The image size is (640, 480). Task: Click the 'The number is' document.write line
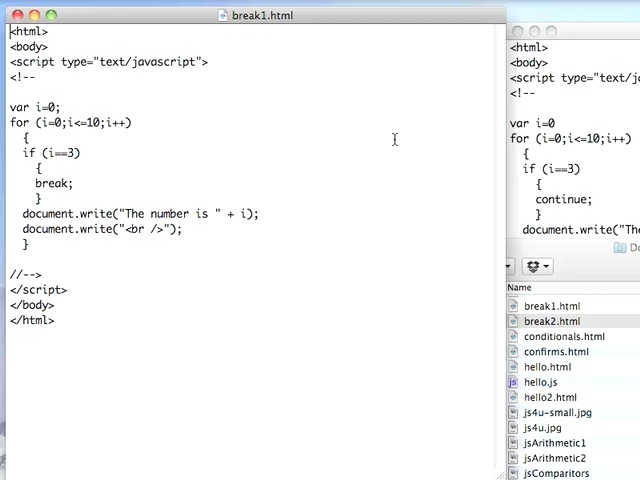point(140,214)
